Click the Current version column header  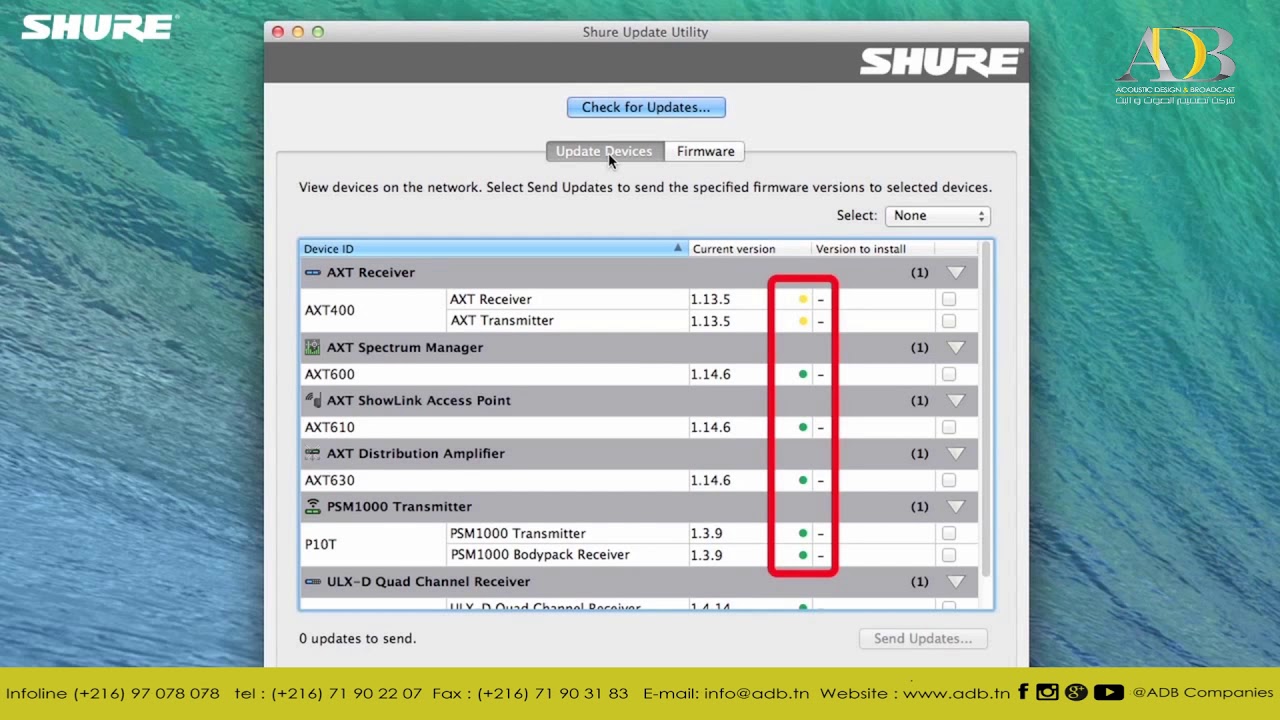[x=748, y=249]
